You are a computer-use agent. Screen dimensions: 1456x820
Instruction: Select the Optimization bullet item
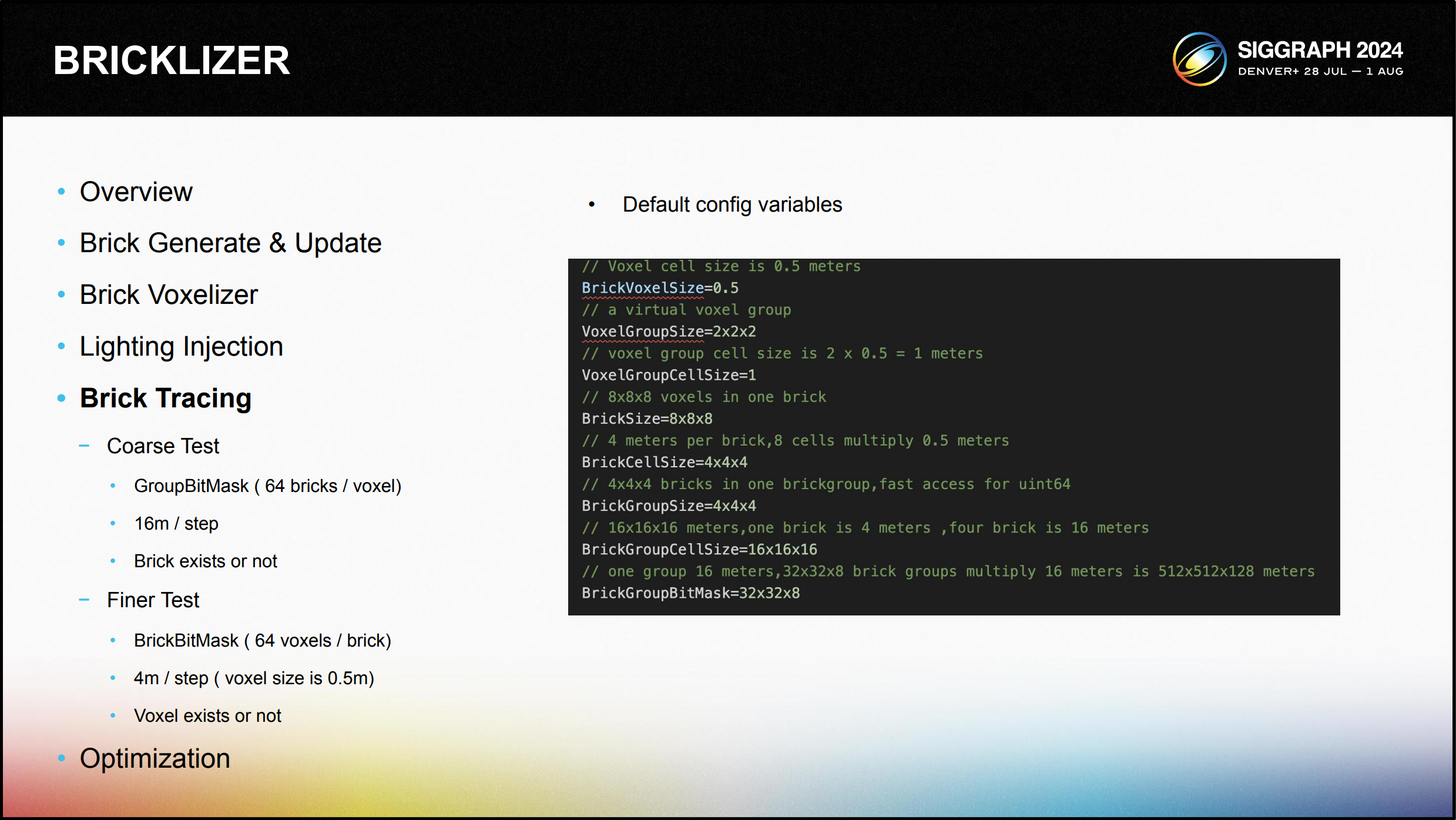click(x=155, y=759)
